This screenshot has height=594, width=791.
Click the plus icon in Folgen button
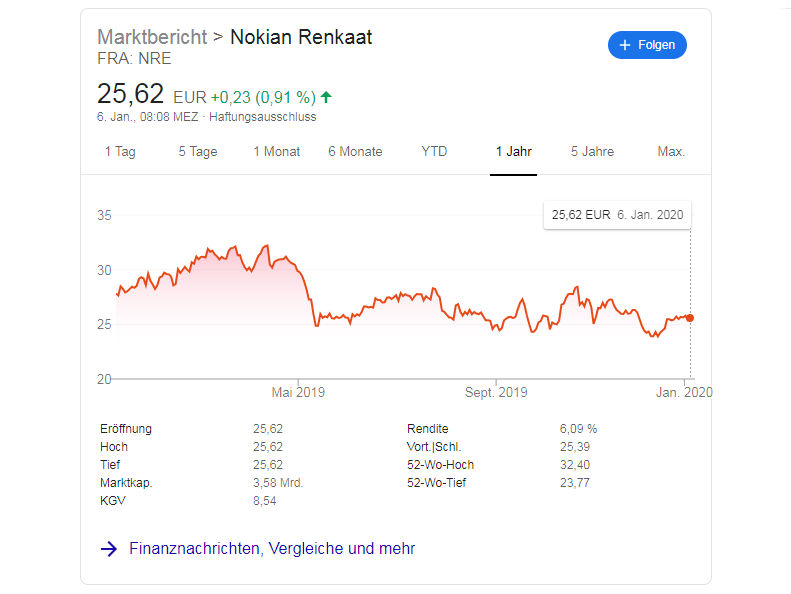(x=625, y=45)
